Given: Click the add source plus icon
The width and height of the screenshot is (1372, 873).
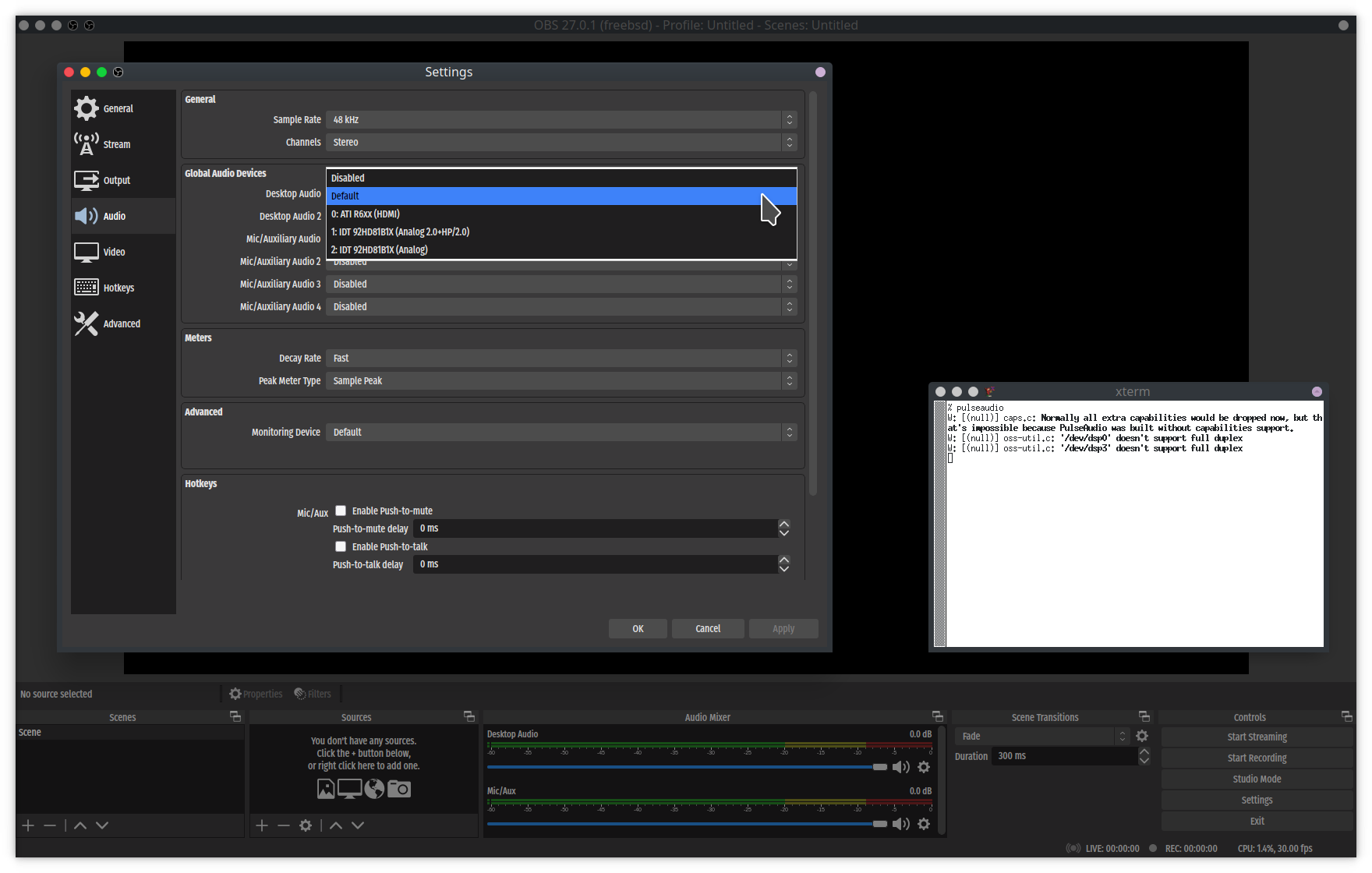Looking at the screenshot, I should point(262,825).
